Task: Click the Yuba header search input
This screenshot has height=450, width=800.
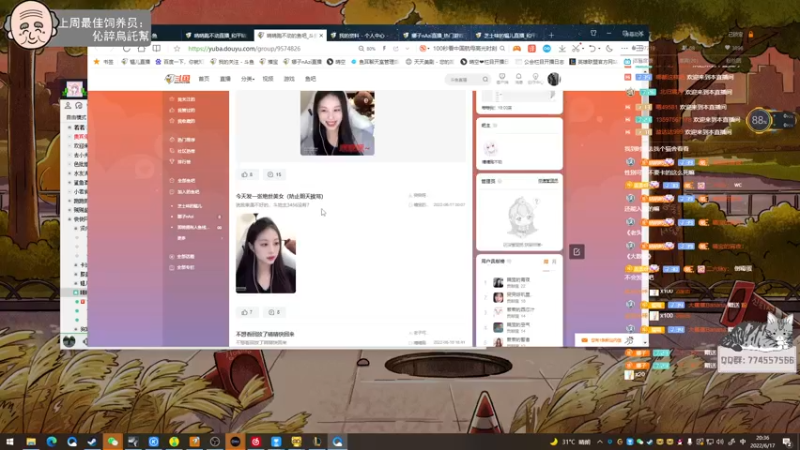Action: (x=463, y=80)
